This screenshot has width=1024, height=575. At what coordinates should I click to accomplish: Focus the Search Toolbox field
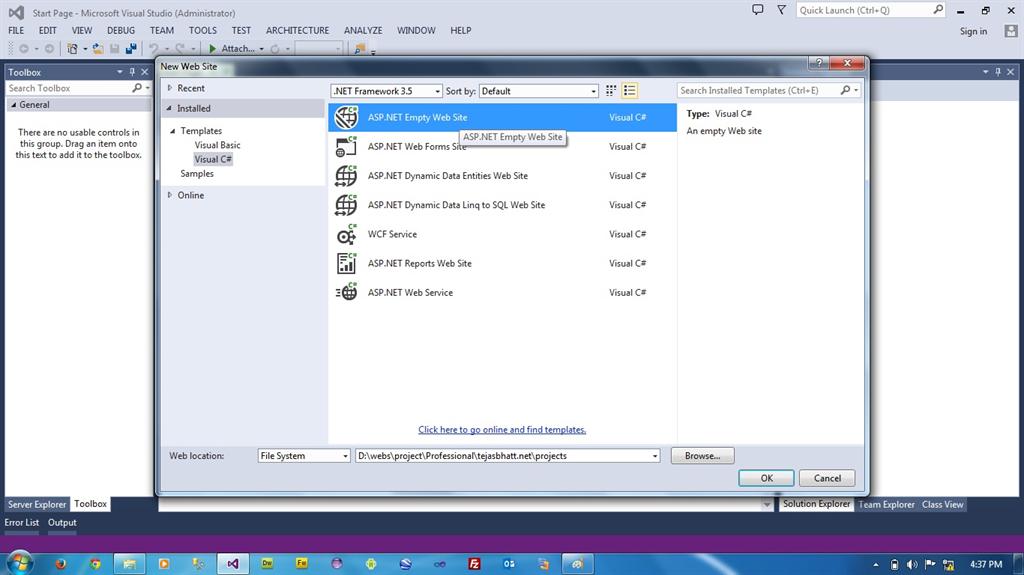click(68, 88)
